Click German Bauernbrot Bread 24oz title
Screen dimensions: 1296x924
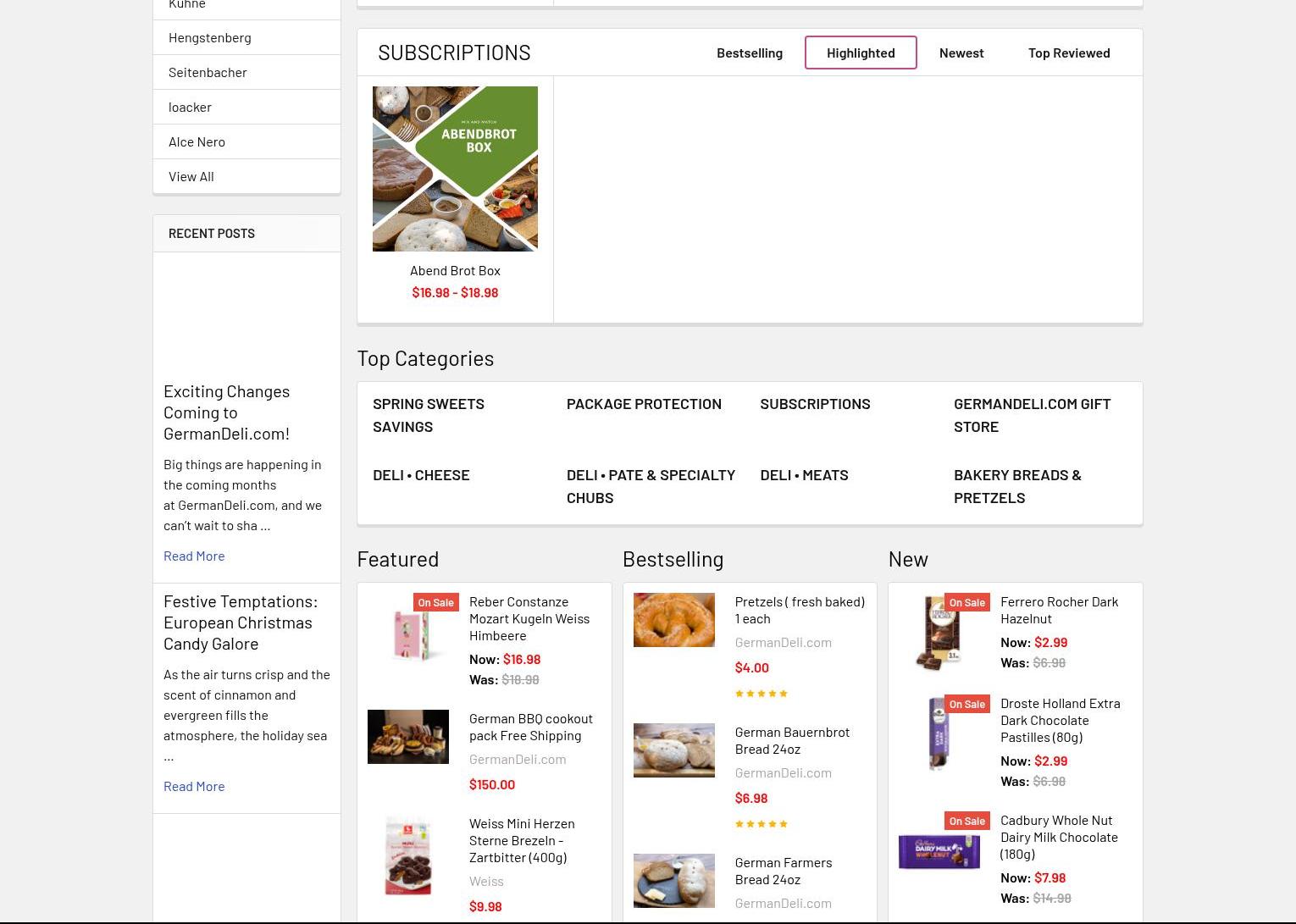tap(792, 740)
